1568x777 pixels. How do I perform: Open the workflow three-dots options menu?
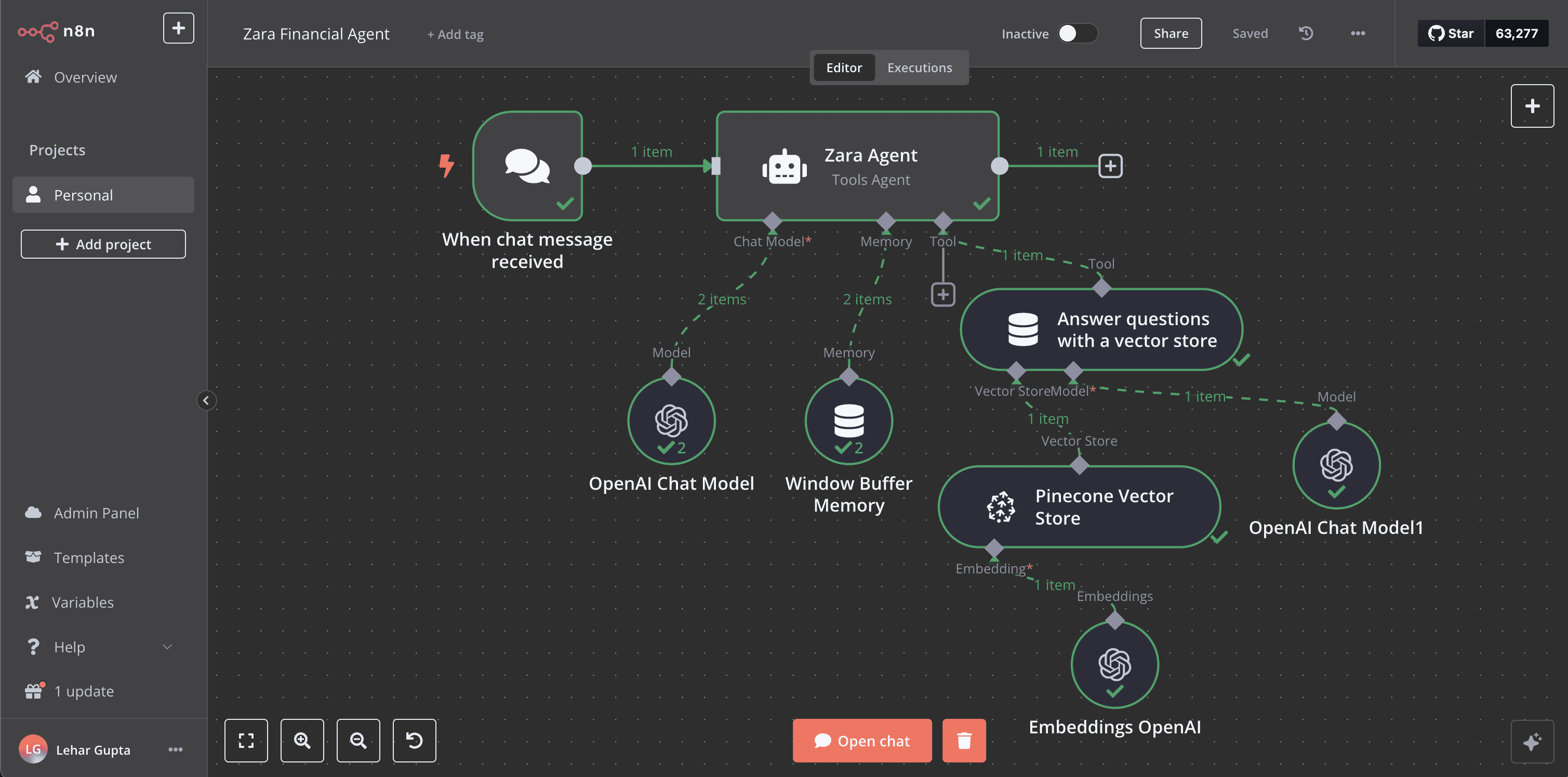pos(1358,33)
